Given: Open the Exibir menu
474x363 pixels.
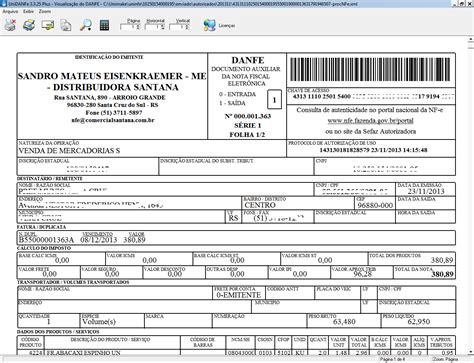Looking at the screenshot, I should (x=28, y=11).
